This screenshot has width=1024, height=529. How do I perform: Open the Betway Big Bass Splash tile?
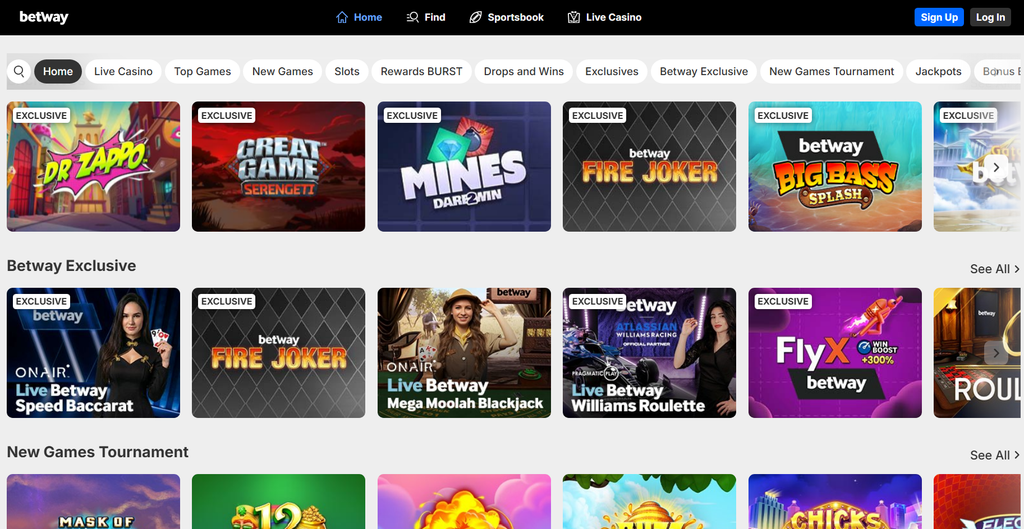pos(835,167)
